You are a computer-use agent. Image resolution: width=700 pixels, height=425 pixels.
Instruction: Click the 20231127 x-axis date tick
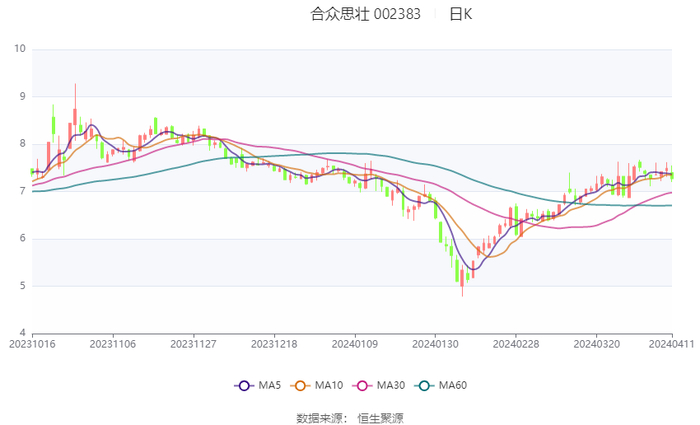pos(193,343)
